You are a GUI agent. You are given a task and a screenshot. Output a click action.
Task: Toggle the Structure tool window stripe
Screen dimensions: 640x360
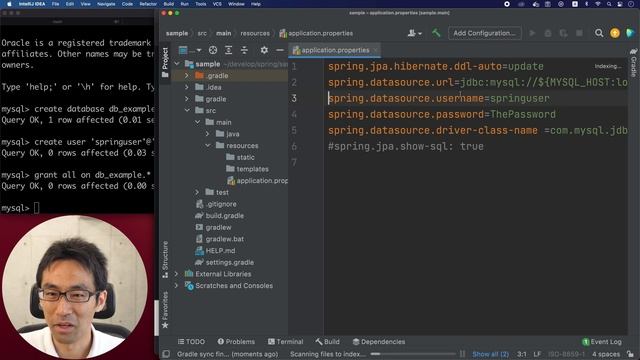[165, 260]
